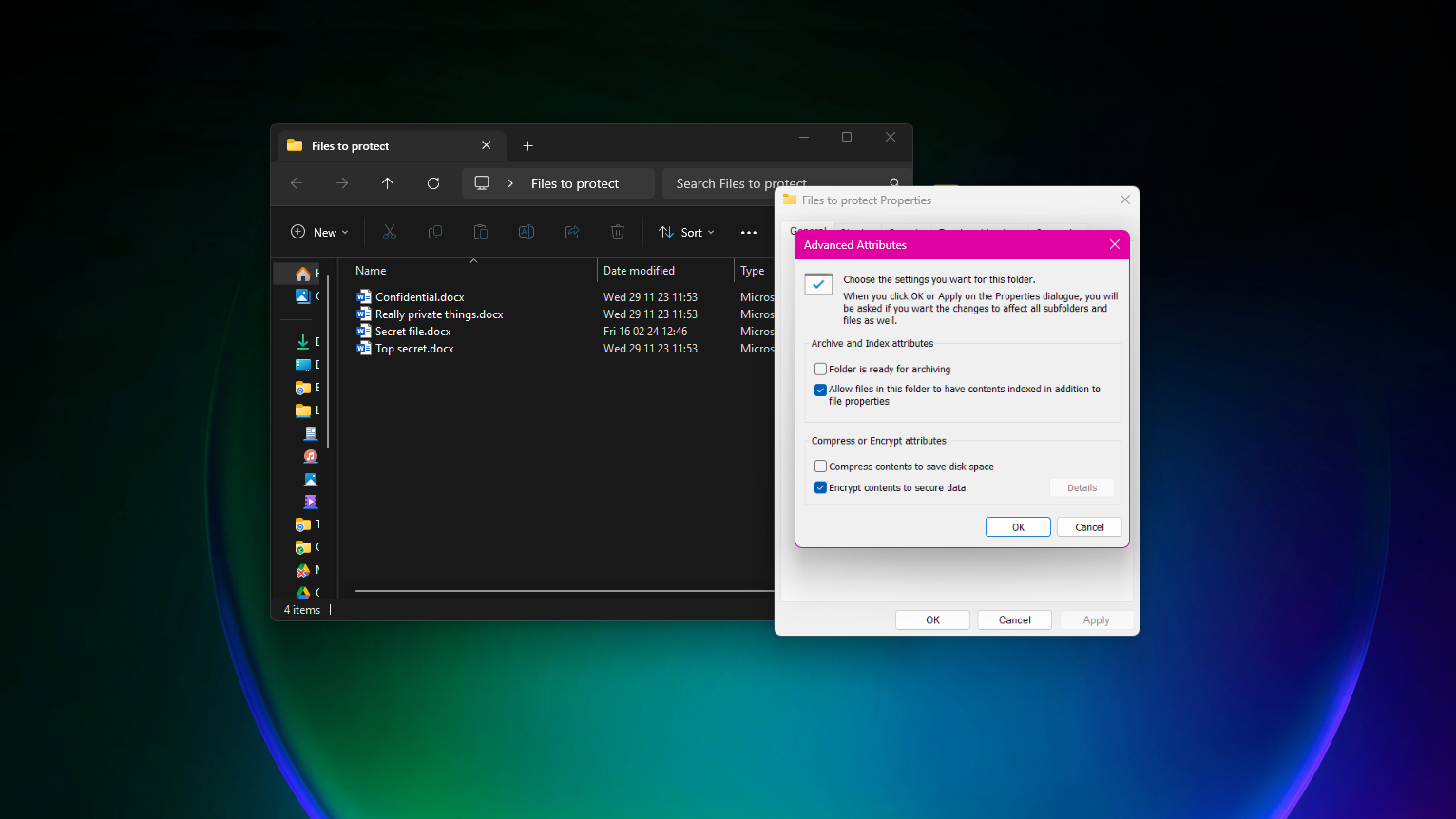Screen dimensions: 1456x819
Task: Click date Fri 16 02 24 12:46
Action: pos(645,332)
